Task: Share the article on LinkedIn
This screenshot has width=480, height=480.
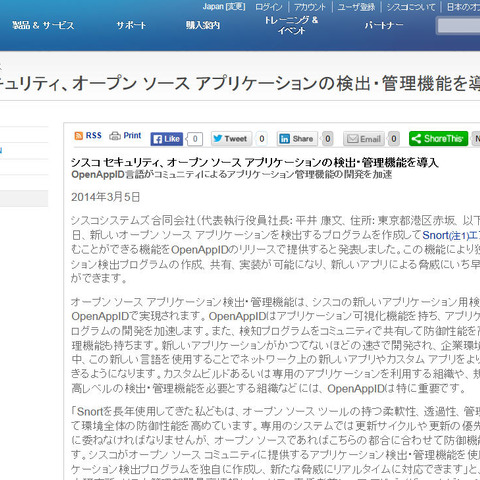Action: [x=297, y=139]
